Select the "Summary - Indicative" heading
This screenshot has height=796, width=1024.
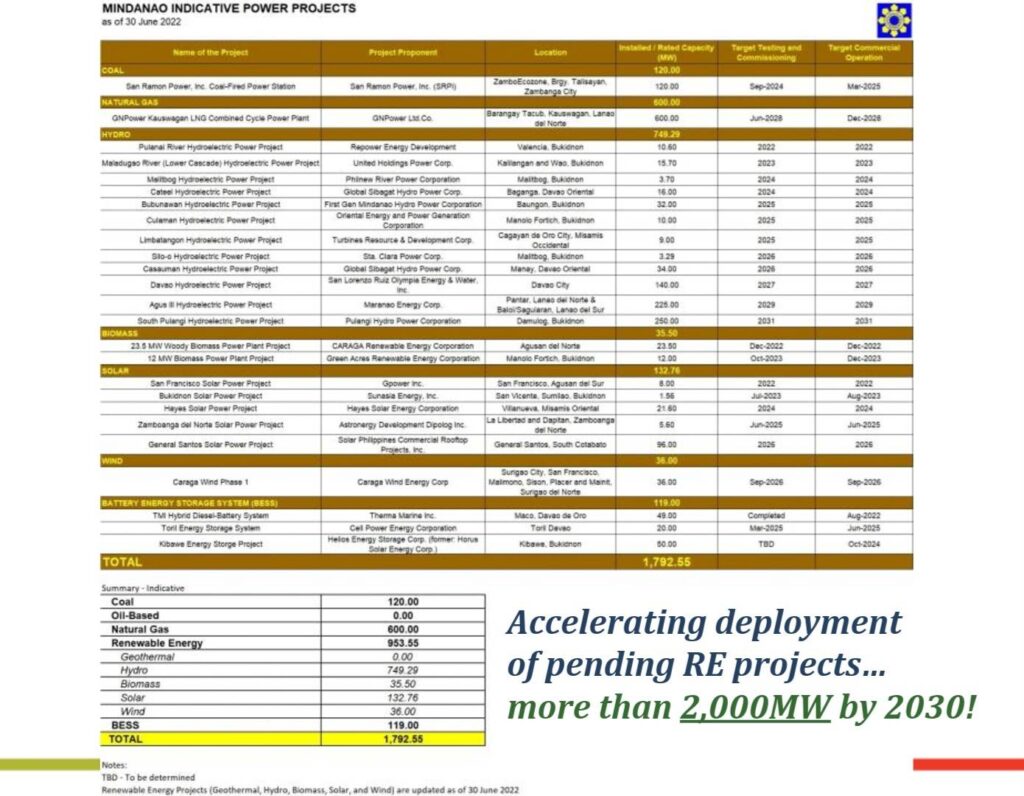click(143, 588)
